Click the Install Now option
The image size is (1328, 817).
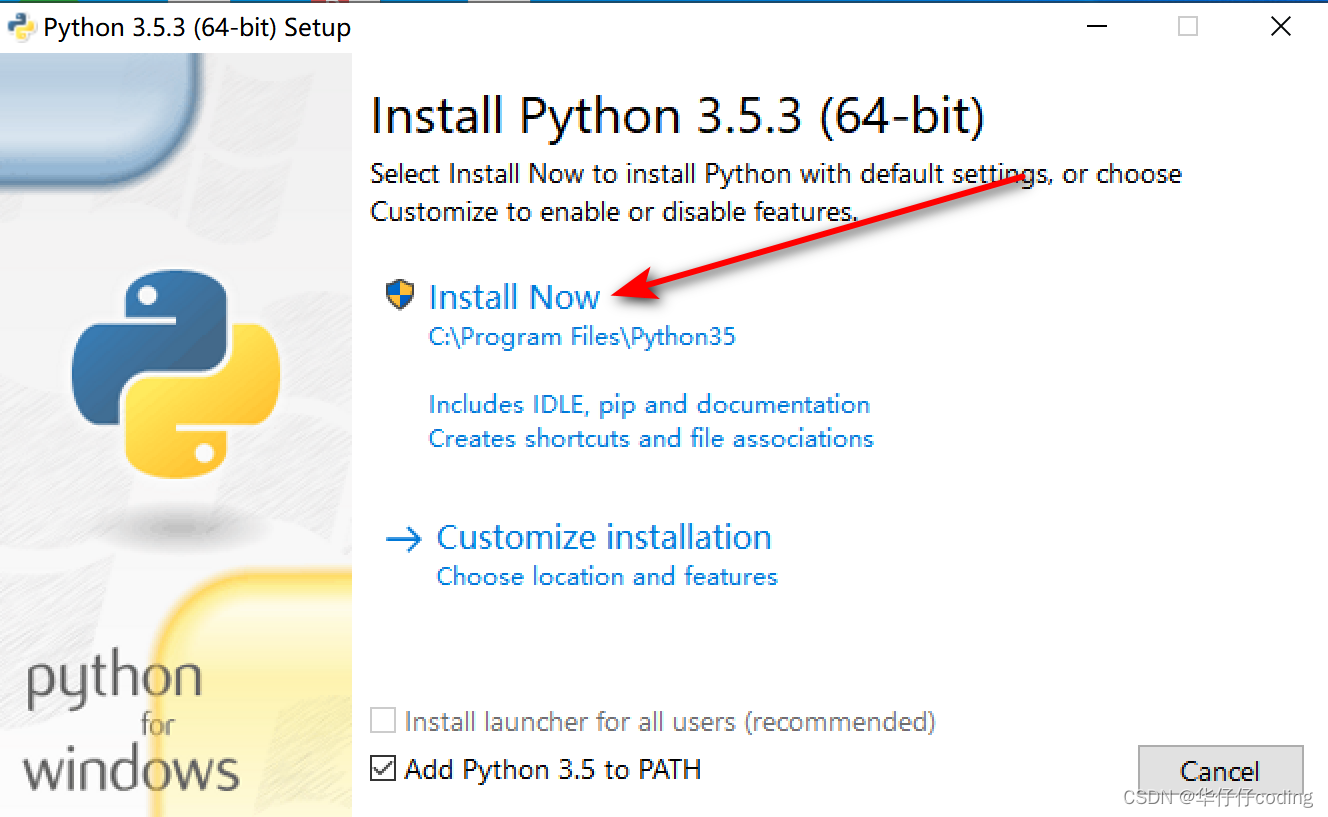(514, 297)
